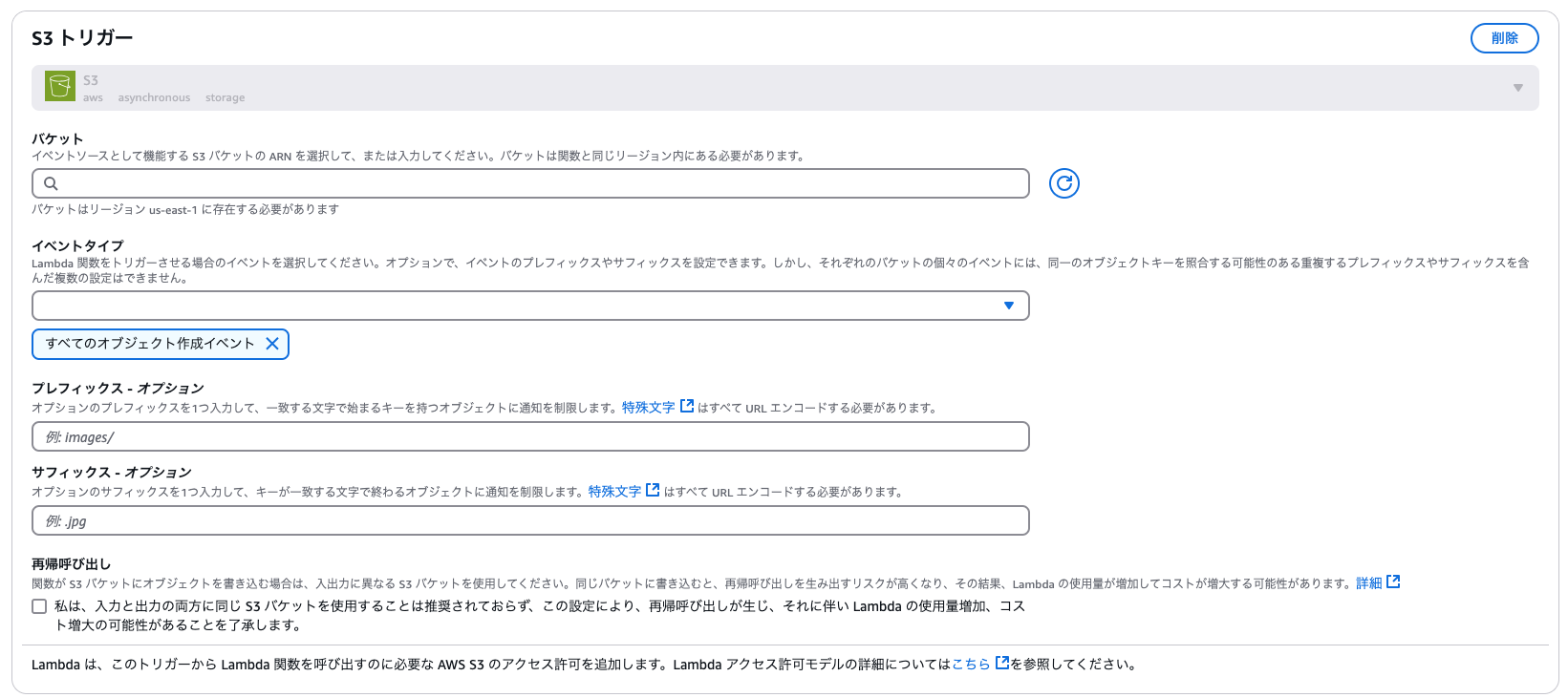This screenshot has width=1568, height=698.
Task: Open 特殊文字 link in prefix description
Action: point(648,408)
